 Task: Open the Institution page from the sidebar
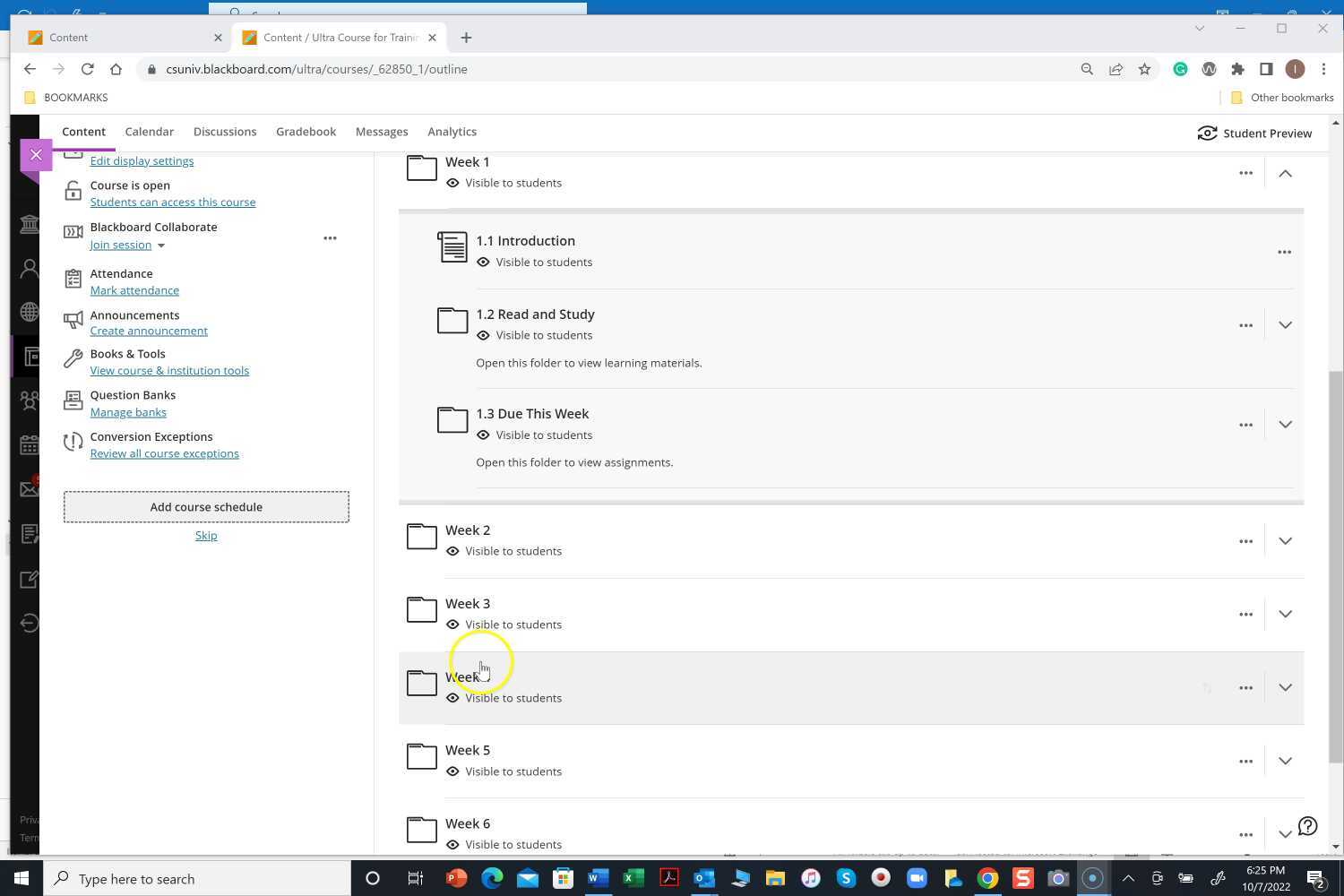click(30, 224)
